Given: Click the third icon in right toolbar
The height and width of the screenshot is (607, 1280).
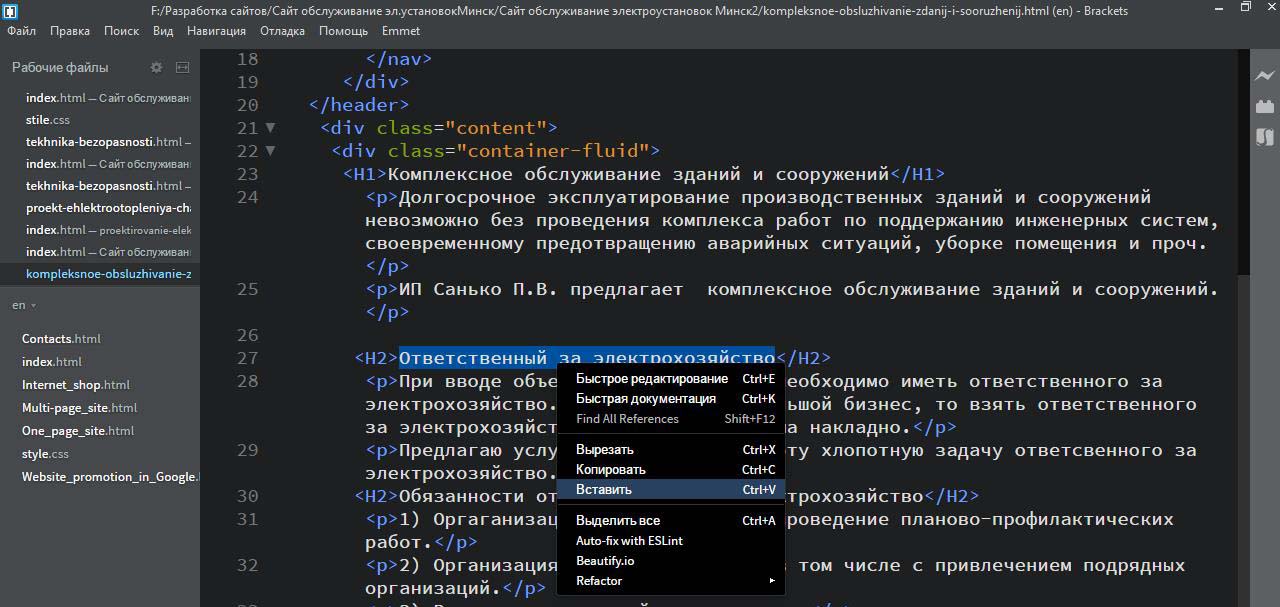Looking at the screenshot, I should tap(1265, 137).
